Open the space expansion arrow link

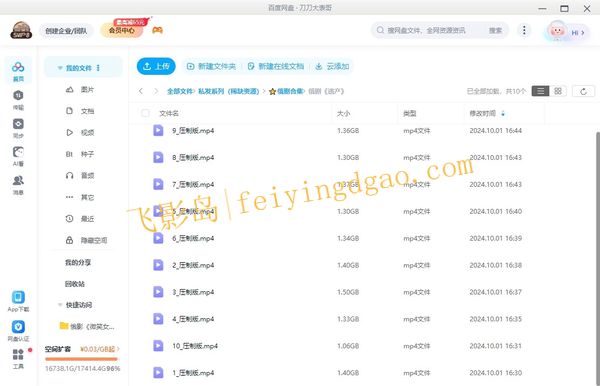(x=118, y=349)
